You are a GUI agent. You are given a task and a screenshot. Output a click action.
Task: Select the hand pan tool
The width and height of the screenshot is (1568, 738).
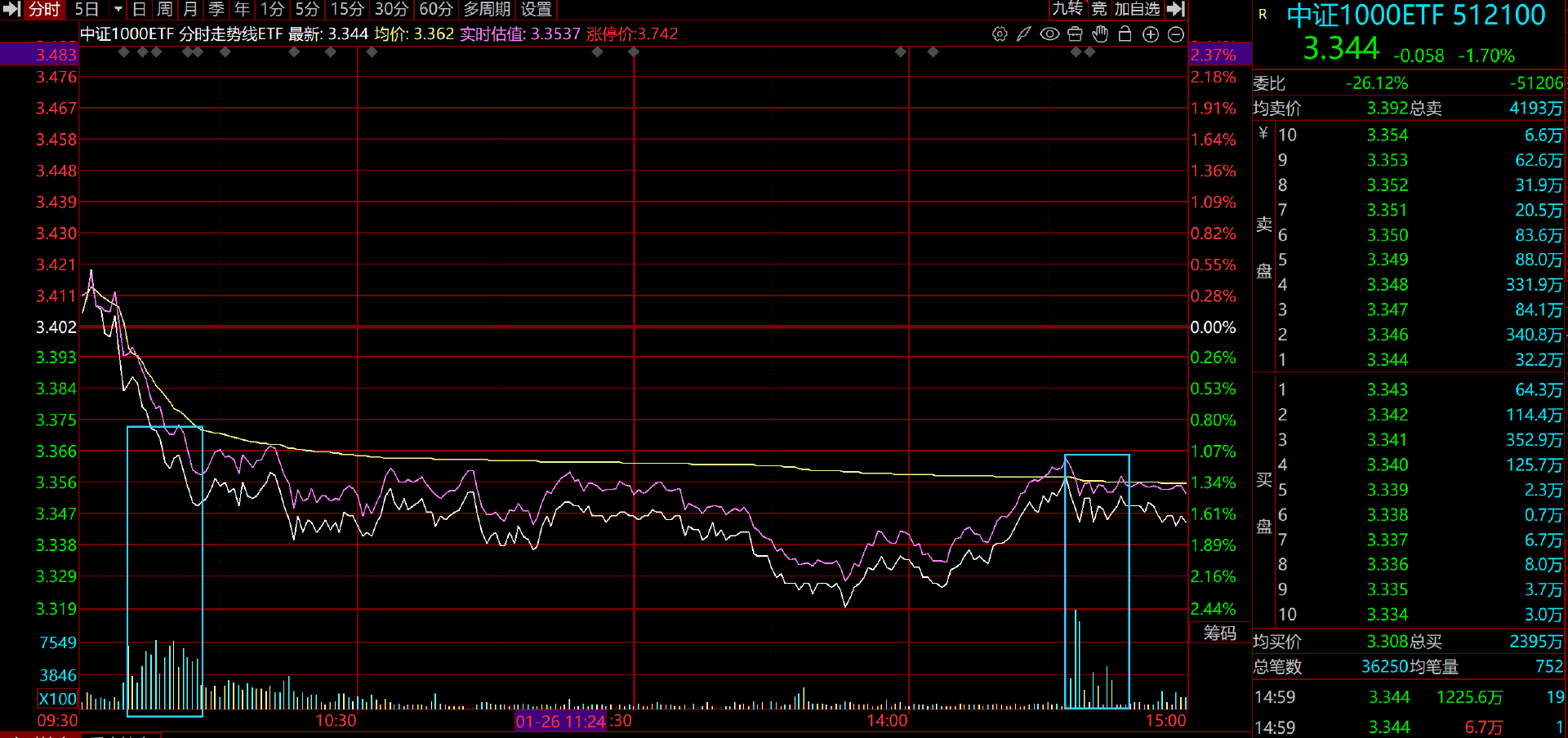pyautogui.click(x=1100, y=34)
